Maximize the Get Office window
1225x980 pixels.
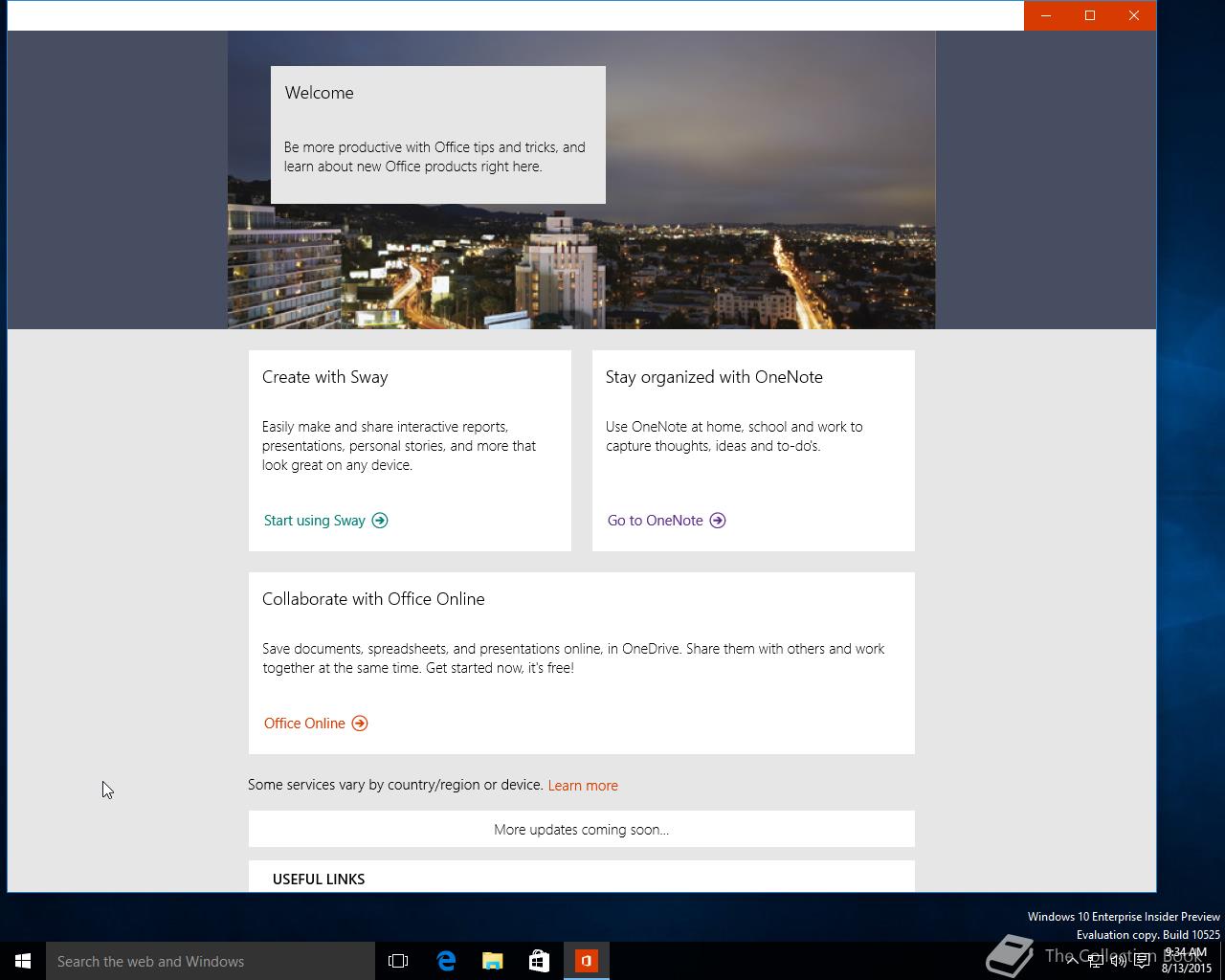click(1090, 15)
